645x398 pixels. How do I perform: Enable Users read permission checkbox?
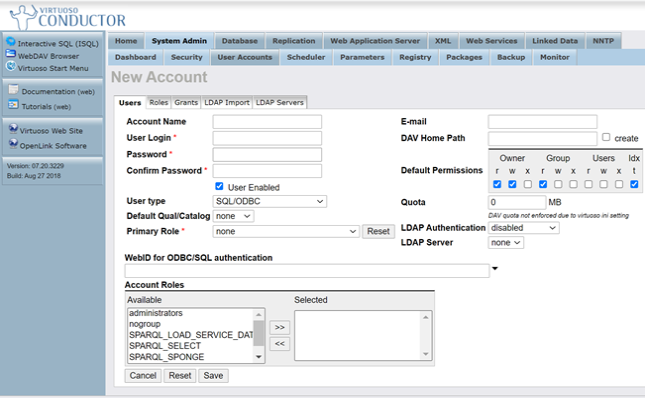589,184
